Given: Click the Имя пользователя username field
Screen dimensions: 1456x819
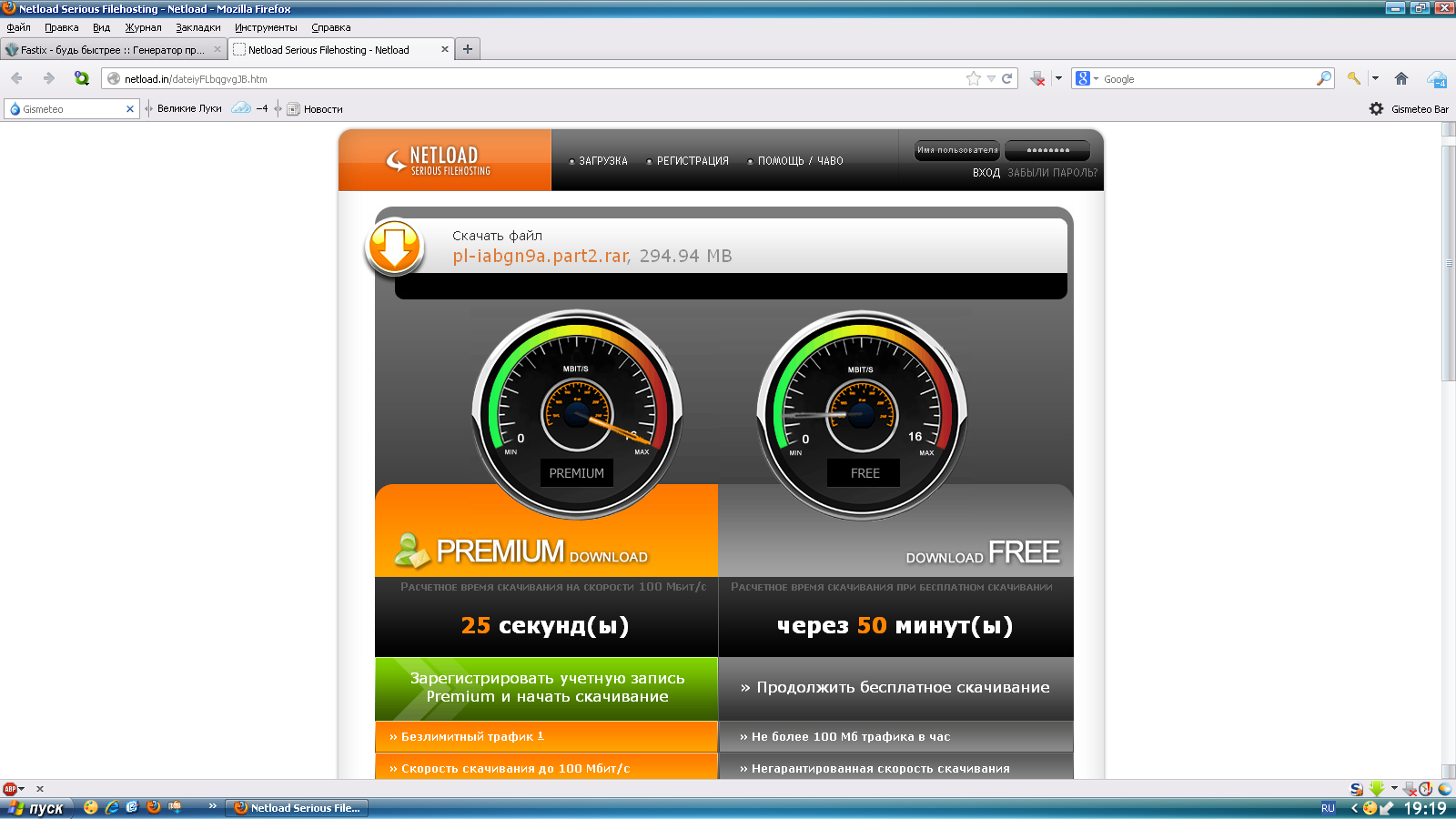Looking at the screenshot, I should pos(957,150).
